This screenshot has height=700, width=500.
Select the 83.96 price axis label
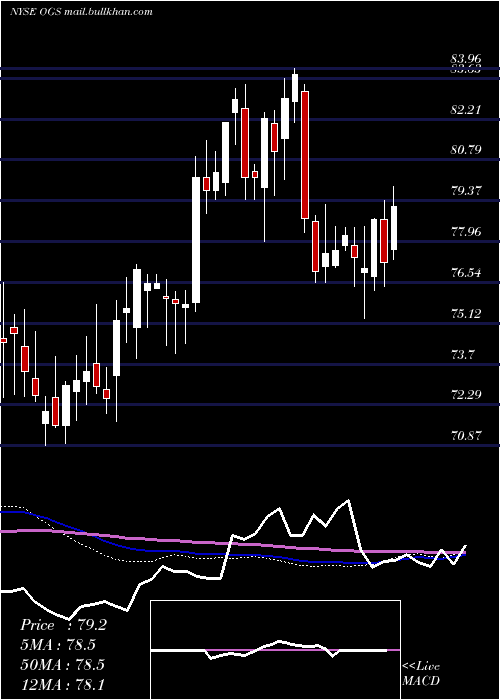(x=466, y=59)
